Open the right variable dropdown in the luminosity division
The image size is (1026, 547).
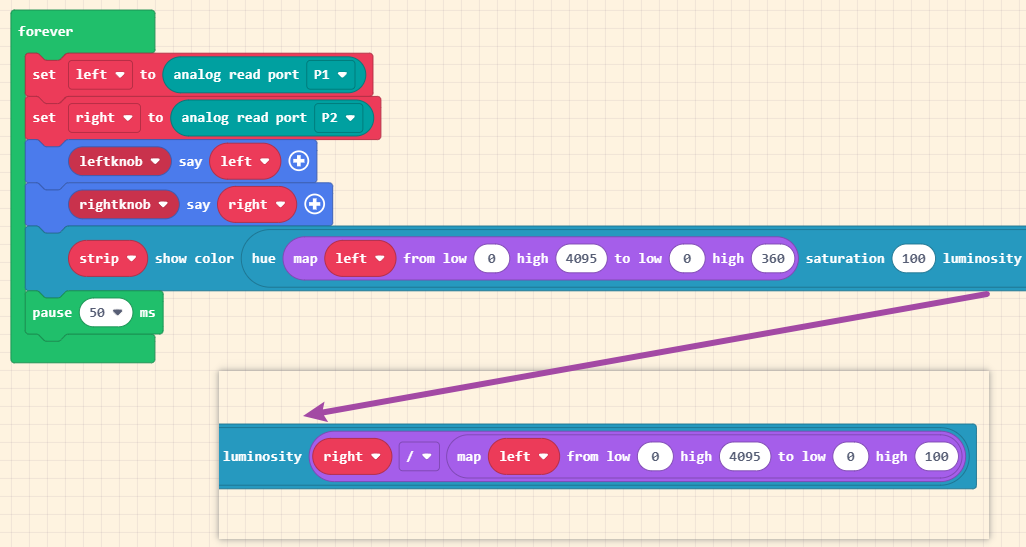pos(352,456)
